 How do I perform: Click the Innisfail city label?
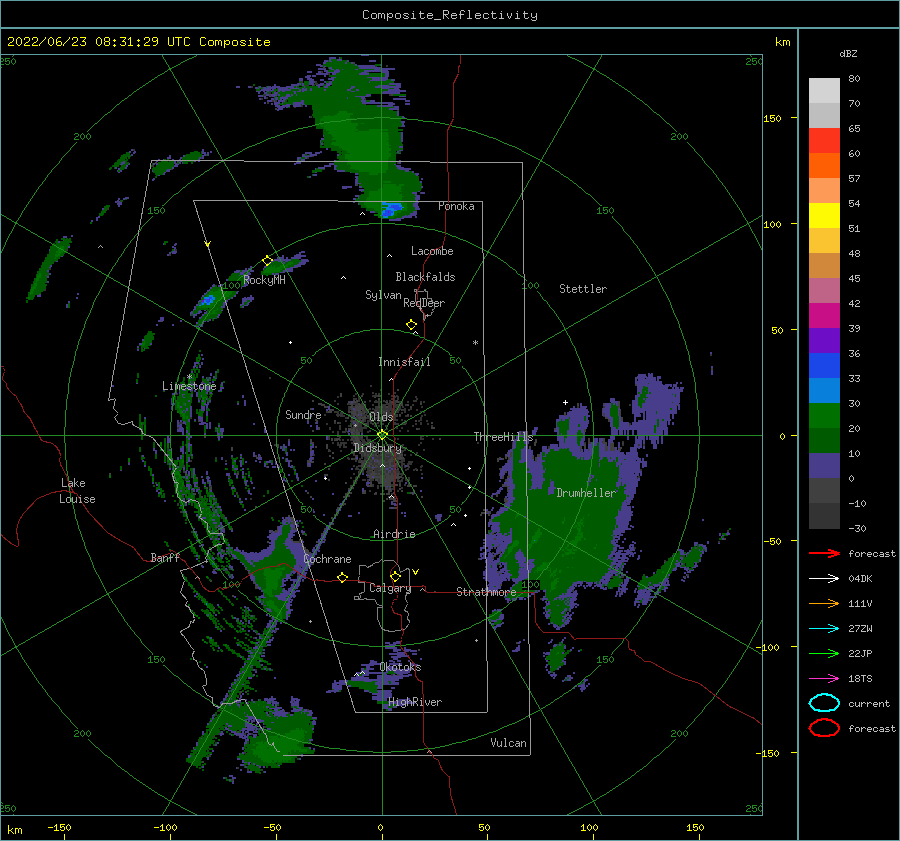[404, 362]
